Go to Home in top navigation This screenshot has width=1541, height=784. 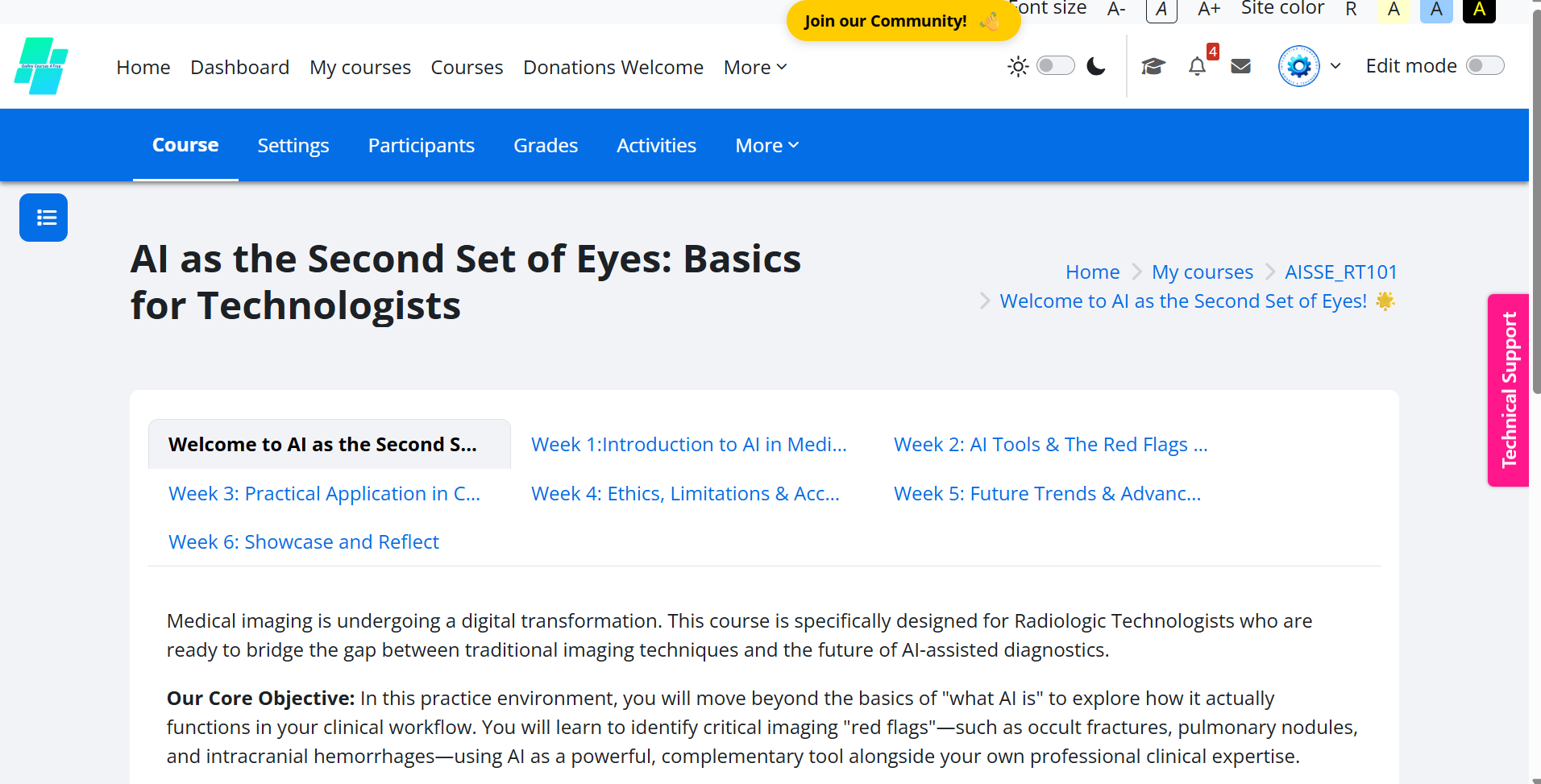(143, 67)
